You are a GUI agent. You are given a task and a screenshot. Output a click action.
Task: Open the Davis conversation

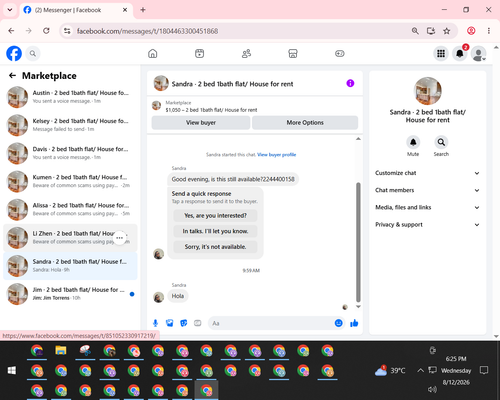coord(70,153)
